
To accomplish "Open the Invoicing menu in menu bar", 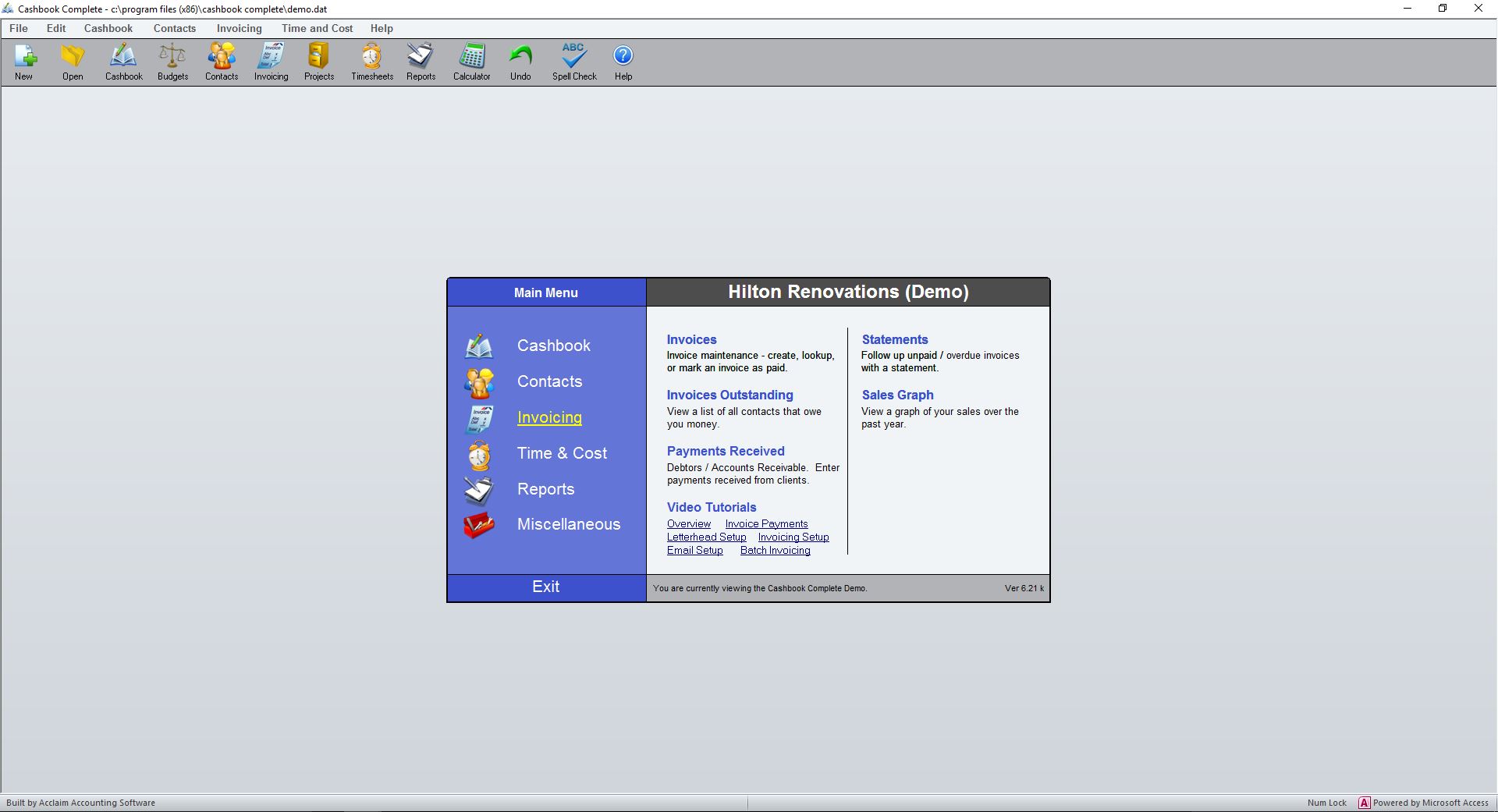I will click(240, 28).
